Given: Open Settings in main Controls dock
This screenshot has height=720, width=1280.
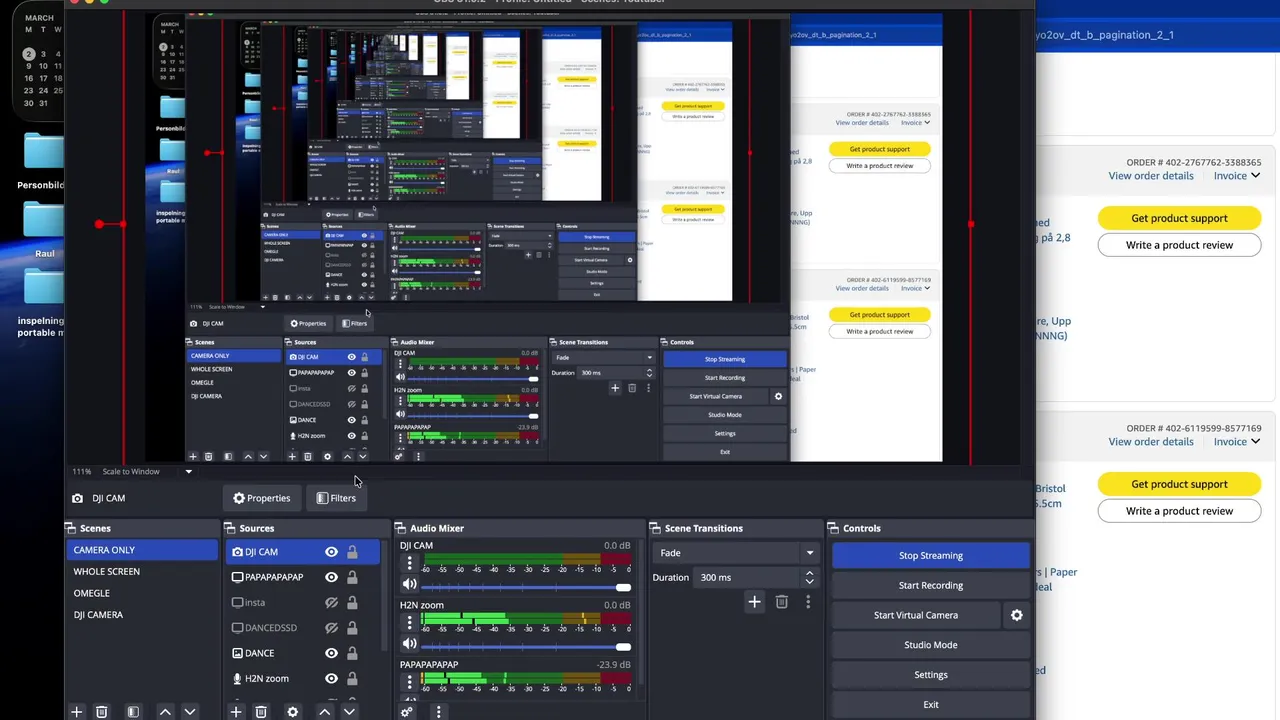Looking at the screenshot, I should point(931,675).
